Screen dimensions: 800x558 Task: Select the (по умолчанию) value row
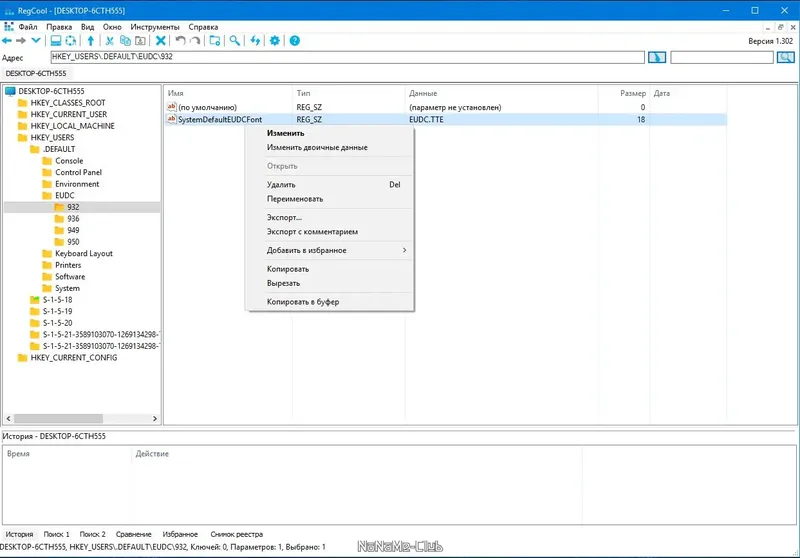pos(446,107)
